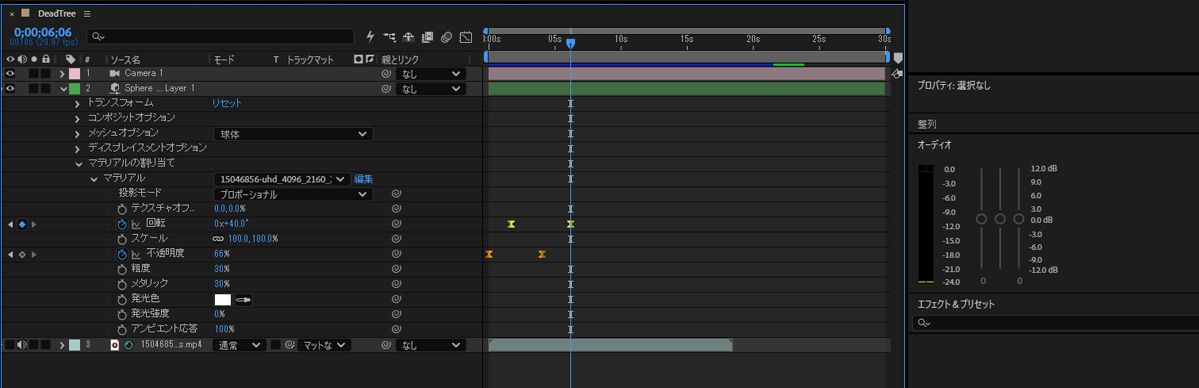Enable stopwatch for テクスチャオフセット property
The width and height of the screenshot is (1199, 388).
pos(122,209)
